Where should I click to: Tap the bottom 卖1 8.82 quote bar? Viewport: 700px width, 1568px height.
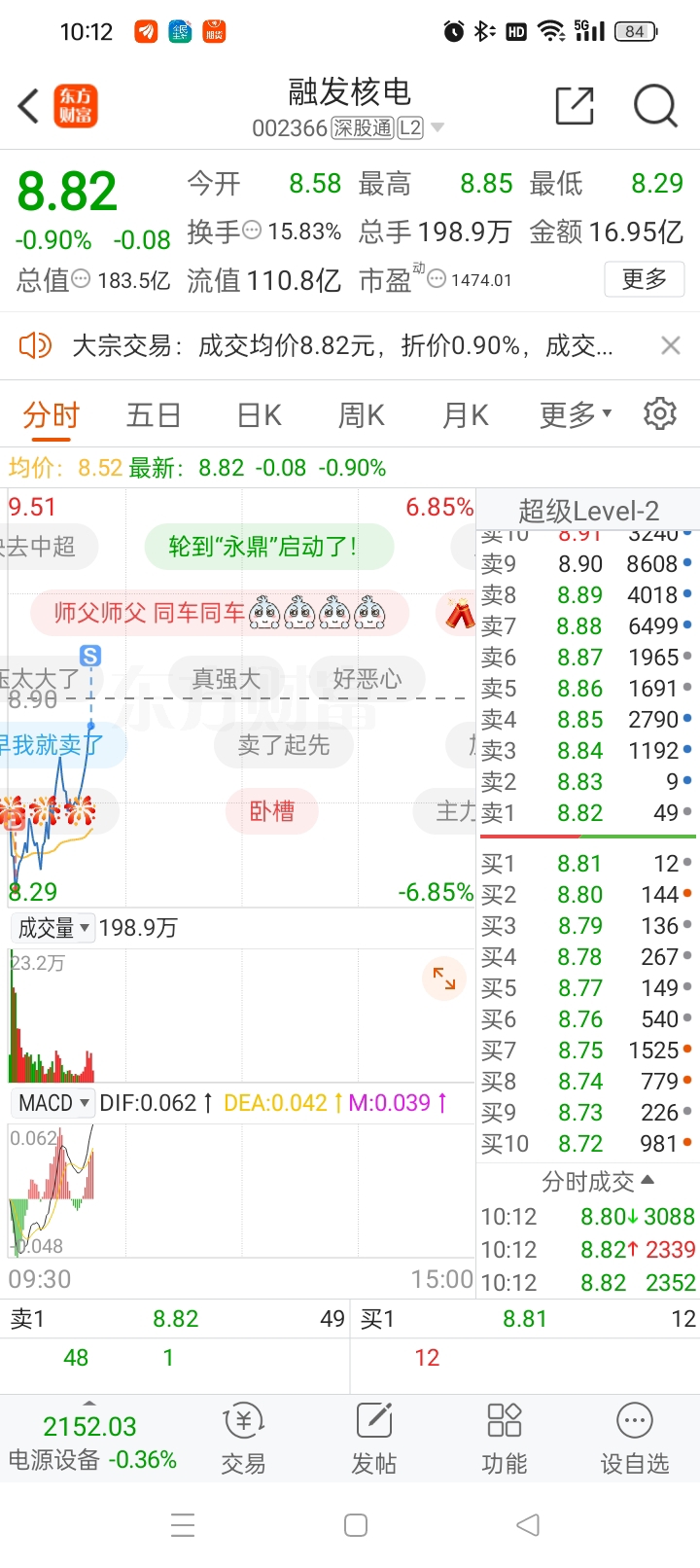click(176, 1319)
